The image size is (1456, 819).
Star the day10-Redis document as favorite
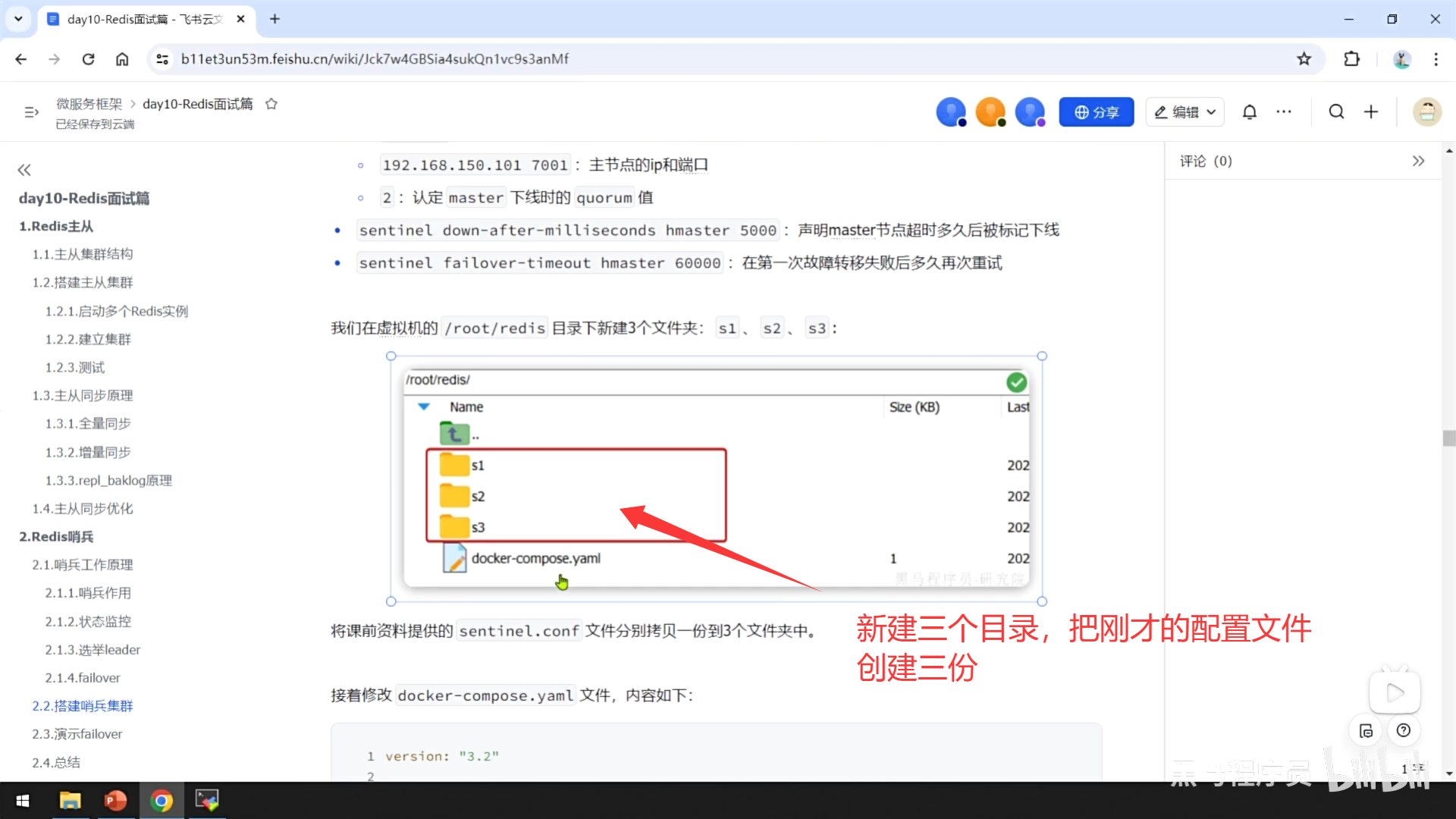pyautogui.click(x=271, y=104)
